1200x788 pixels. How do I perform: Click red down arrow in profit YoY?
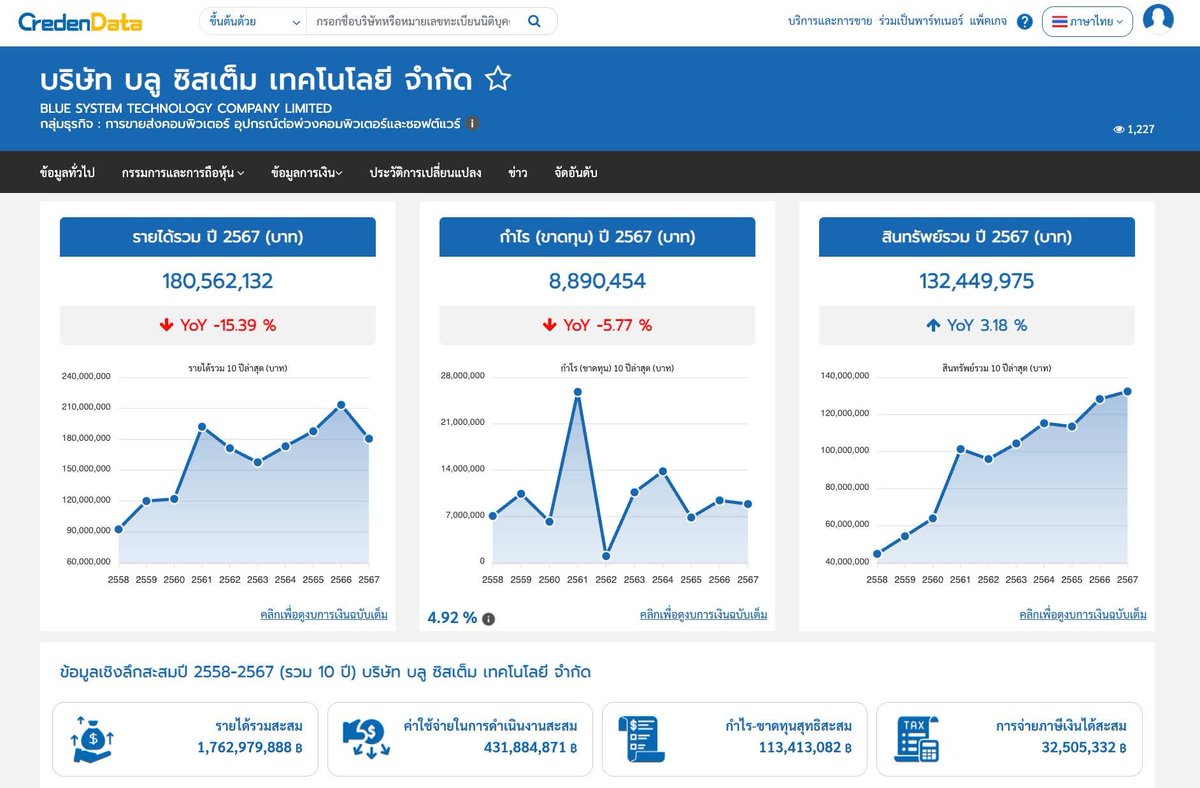[549, 325]
